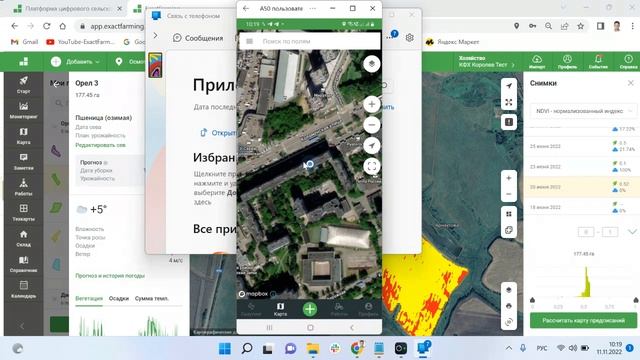This screenshot has height=360, width=640.
Task: Switch to the Вегетация tab
Action: click(89, 298)
